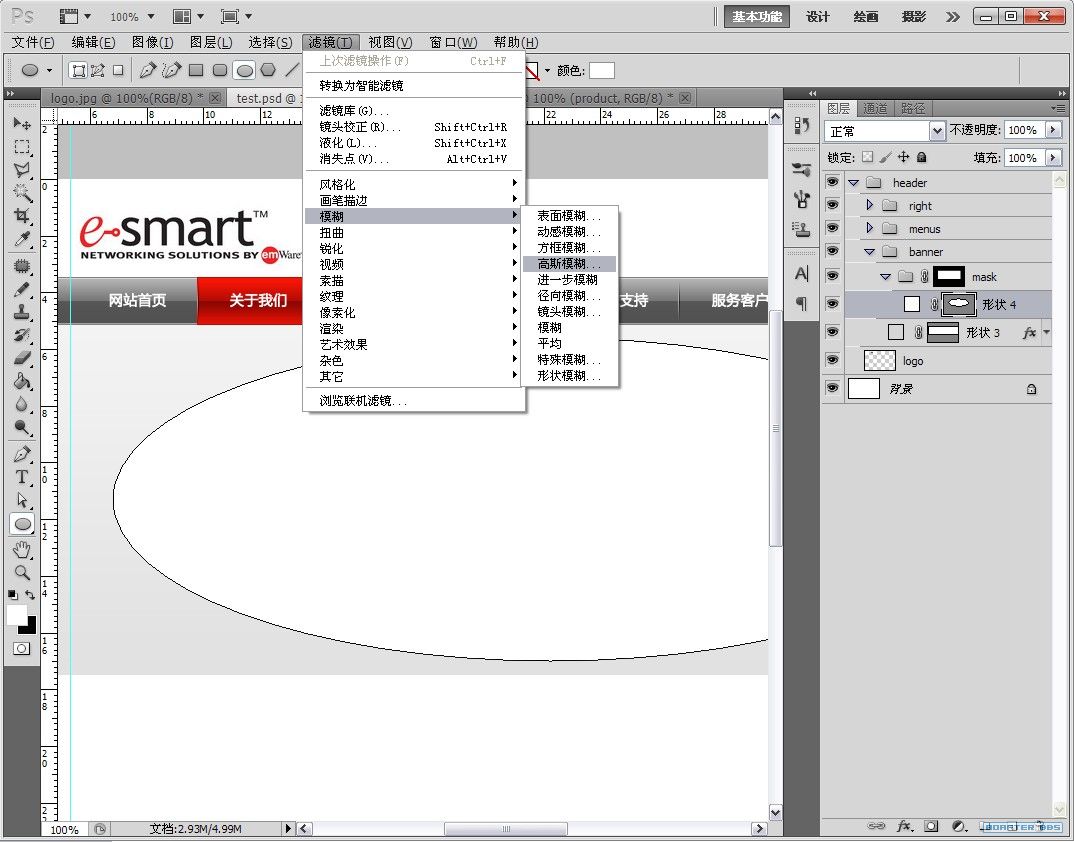Screen dimensions: 1074x842
Task: Open the opacity 不透明度 slider arrow
Action: (1053, 129)
